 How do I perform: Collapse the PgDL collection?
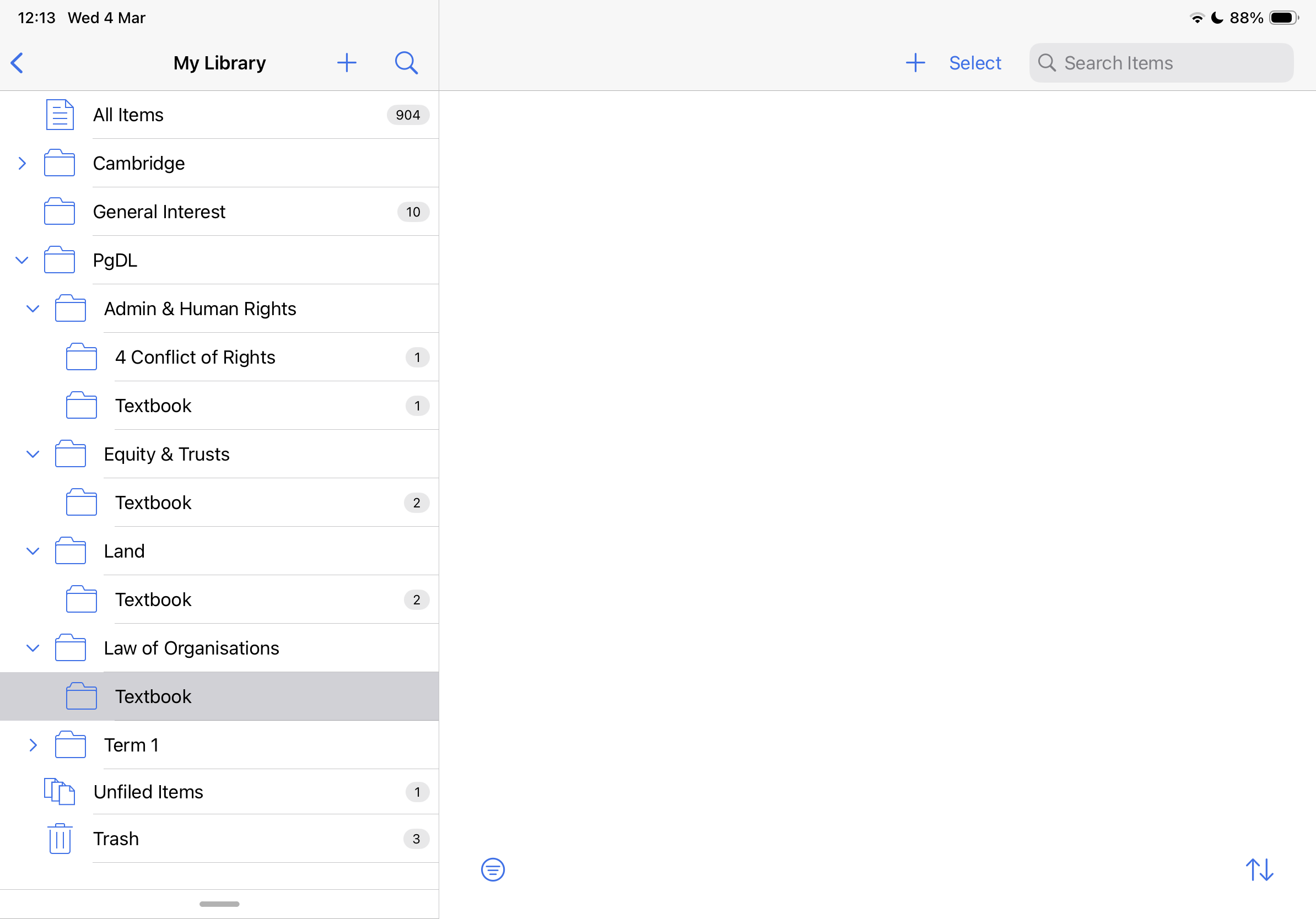[x=22, y=260]
